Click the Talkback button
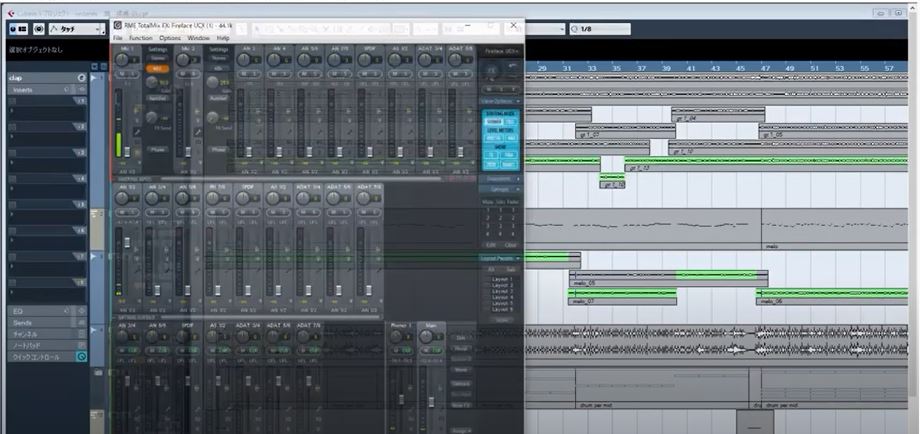The image size is (920, 434). point(461,384)
